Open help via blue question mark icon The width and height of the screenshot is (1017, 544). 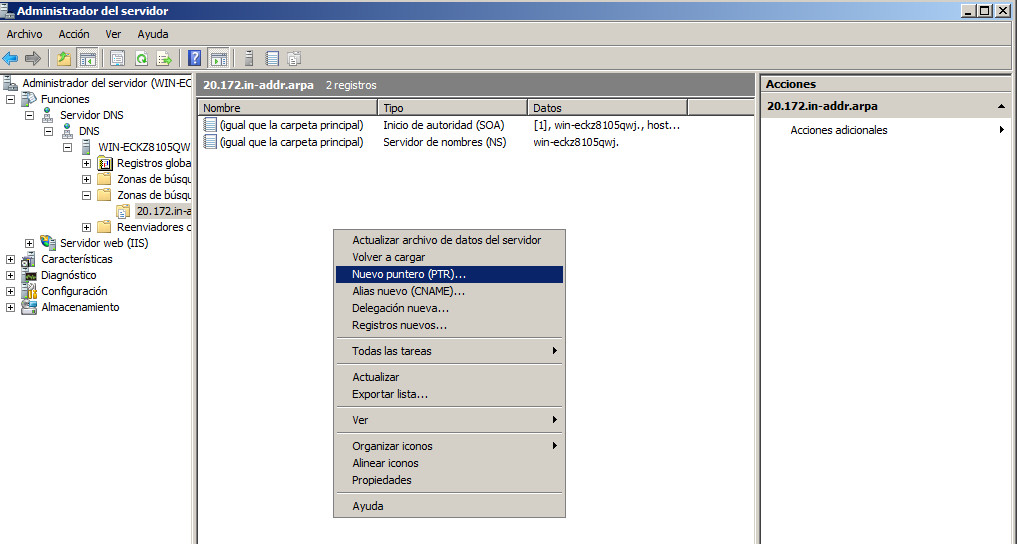point(195,58)
